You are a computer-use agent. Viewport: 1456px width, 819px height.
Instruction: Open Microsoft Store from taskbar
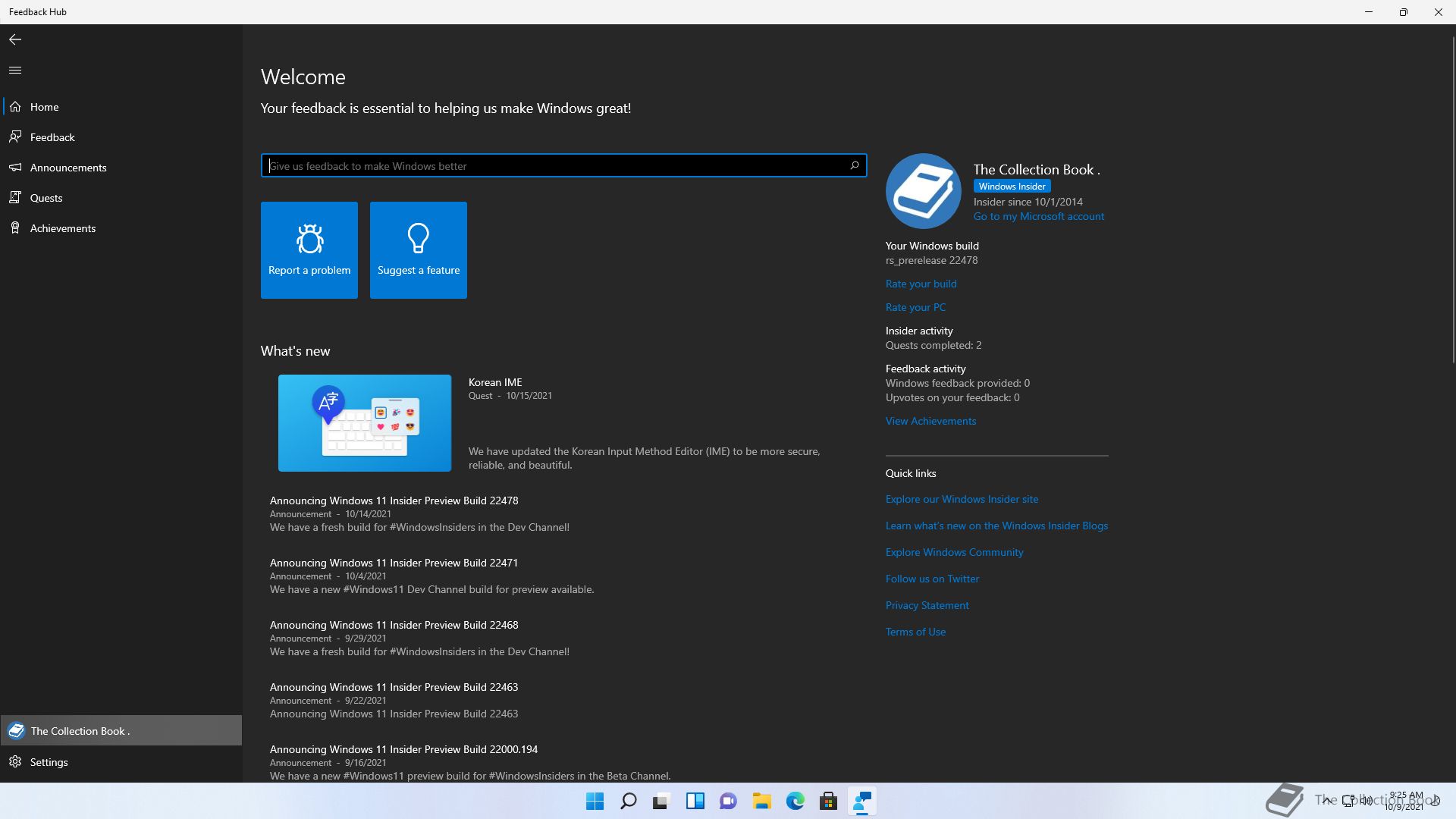click(829, 801)
